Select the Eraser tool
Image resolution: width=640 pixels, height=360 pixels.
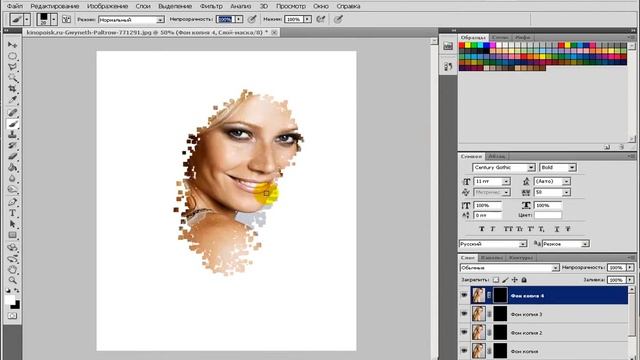pyautogui.click(x=12, y=157)
